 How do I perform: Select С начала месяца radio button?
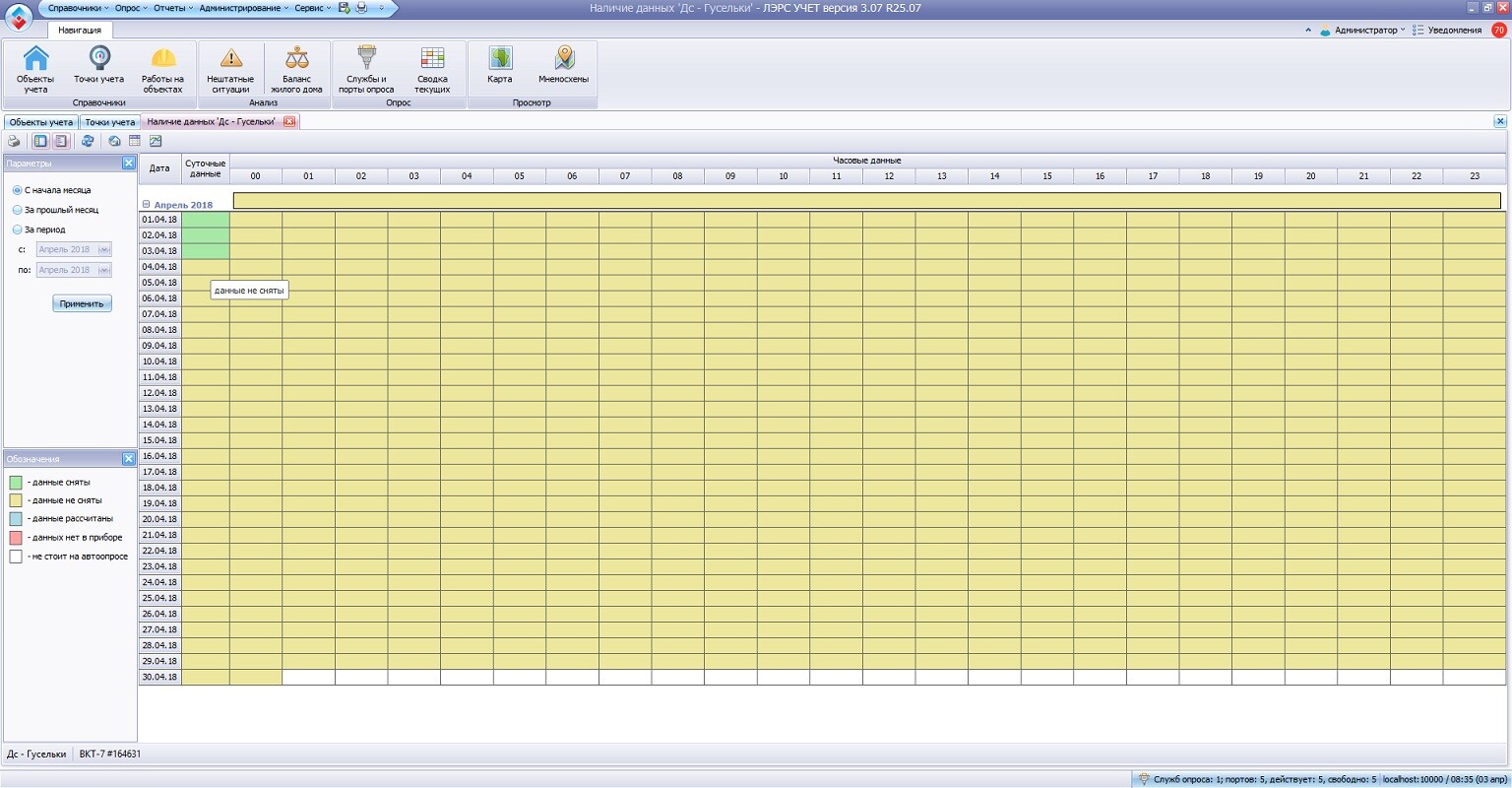(x=17, y=190)
